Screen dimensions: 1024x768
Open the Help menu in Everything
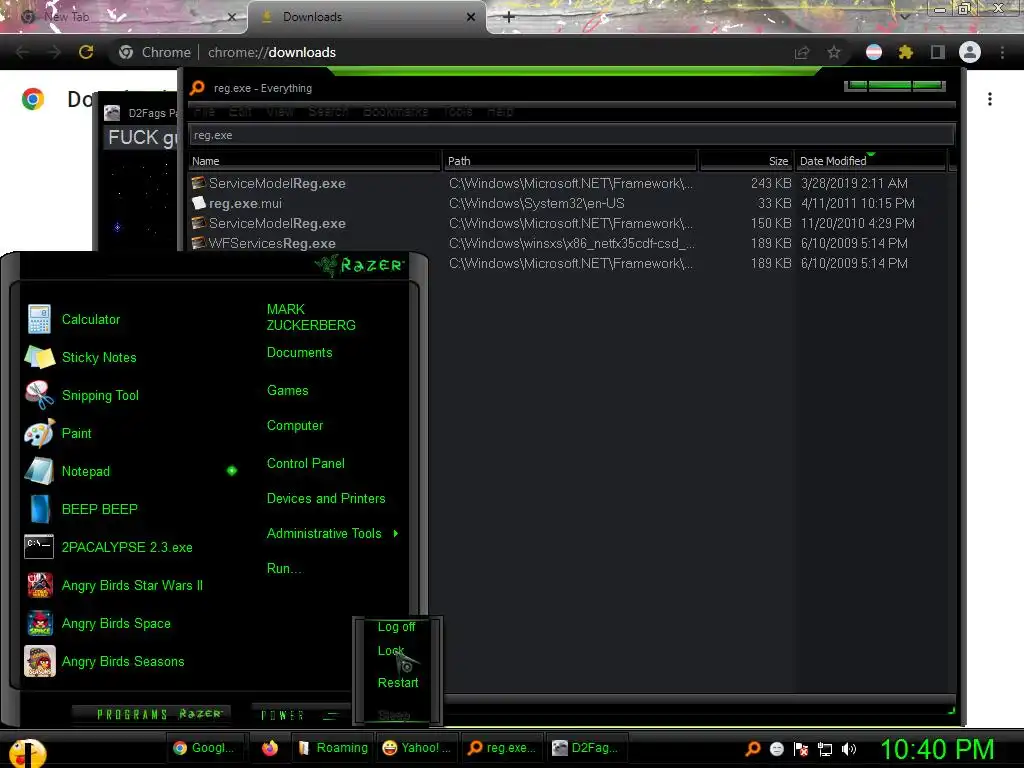click(x=500, y=112)
